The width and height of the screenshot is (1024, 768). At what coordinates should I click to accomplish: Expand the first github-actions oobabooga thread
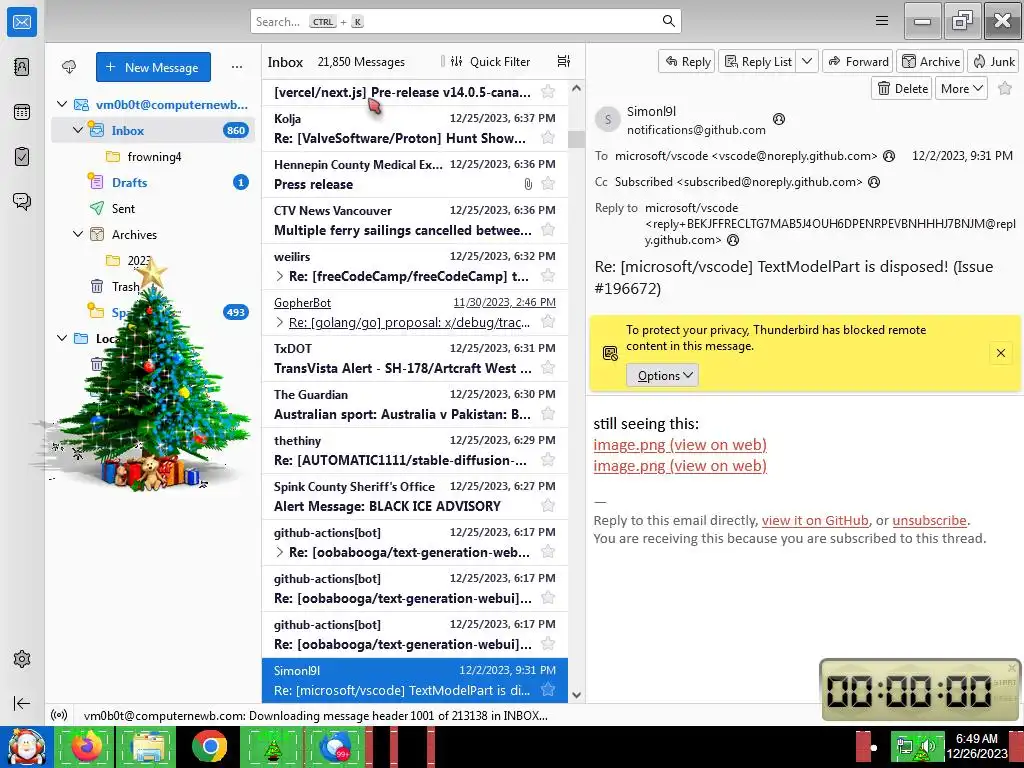(280, 552)
